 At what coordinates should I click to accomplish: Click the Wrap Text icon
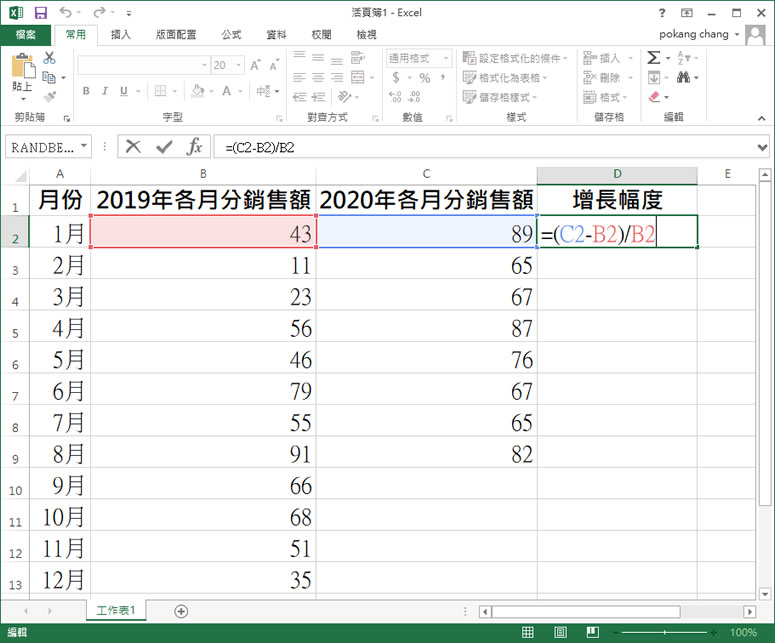(x=358, y=57)
